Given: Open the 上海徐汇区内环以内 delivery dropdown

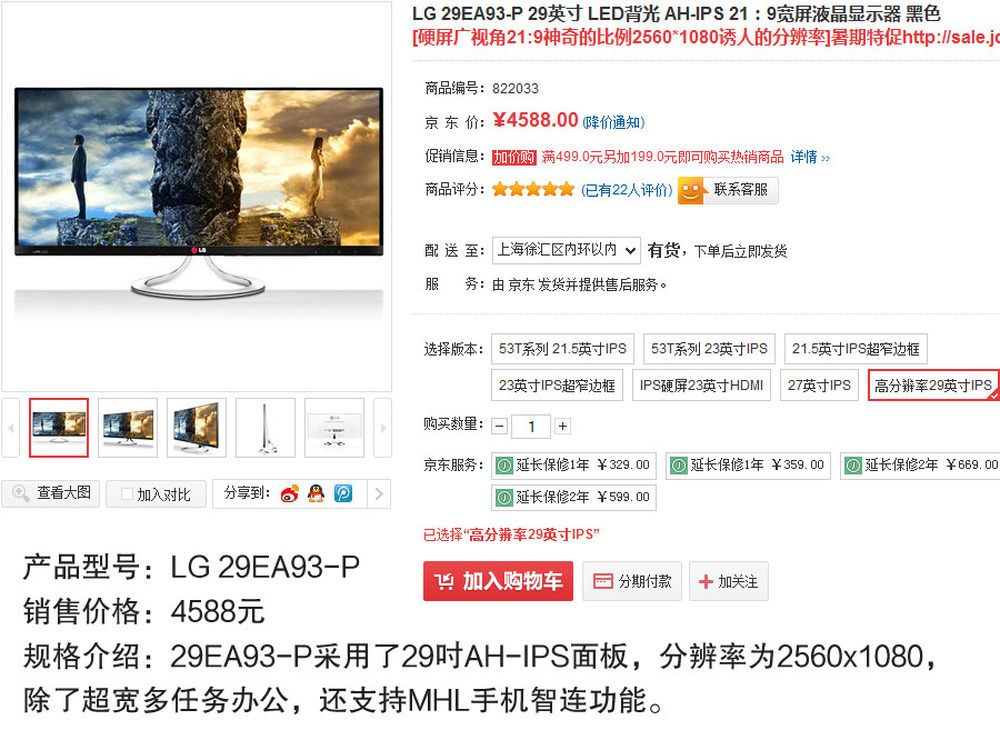Looking at the screenshot, I should point(566,250).
